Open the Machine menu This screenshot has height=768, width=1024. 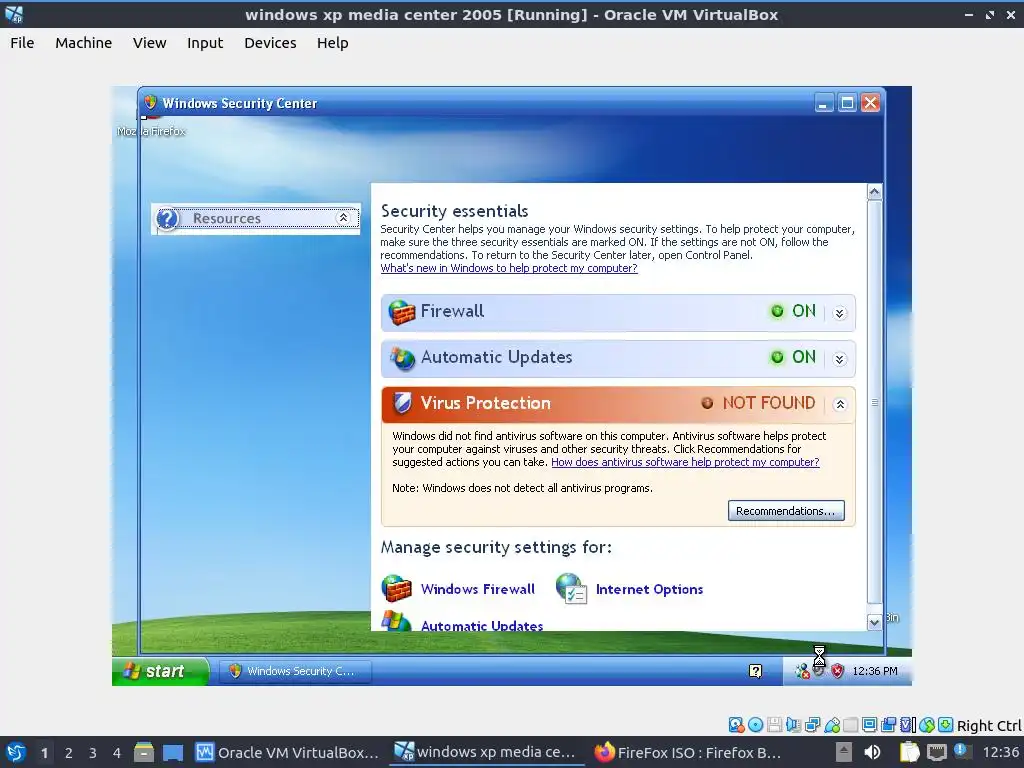(84, 43)
